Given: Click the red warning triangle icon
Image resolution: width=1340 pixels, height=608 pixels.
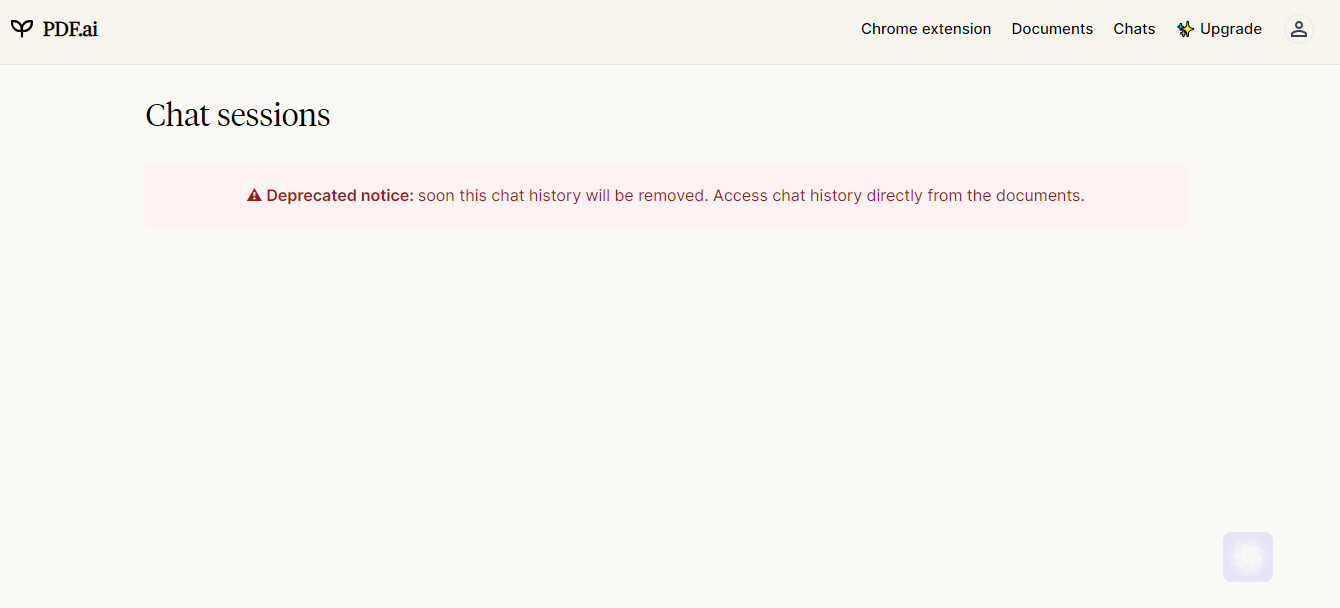Looking at the screenshot, I should pos(254,196).
